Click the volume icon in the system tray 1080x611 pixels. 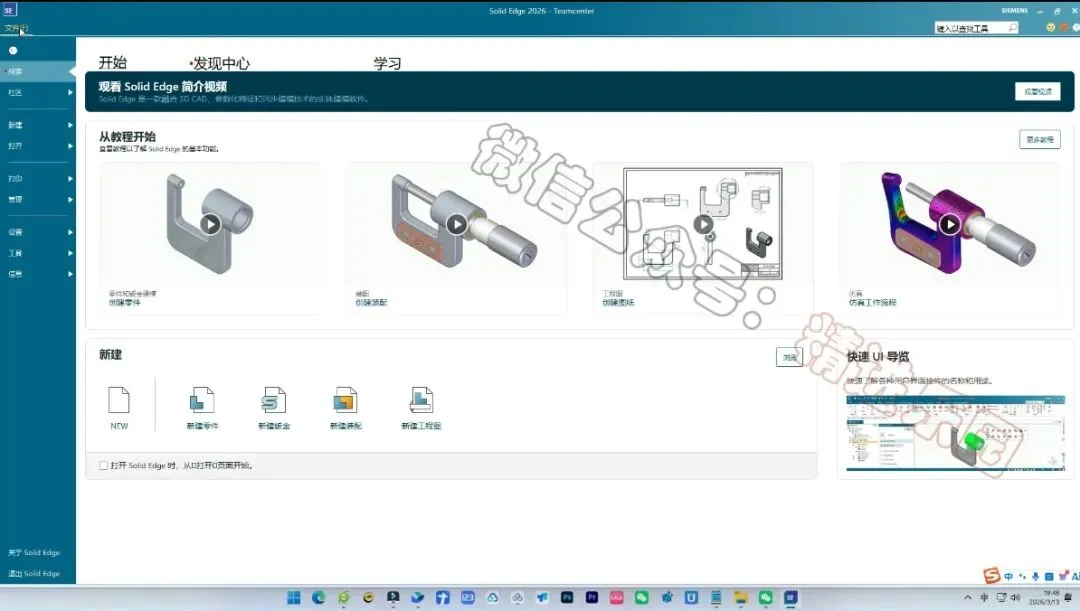click(x=1015, y=597)
